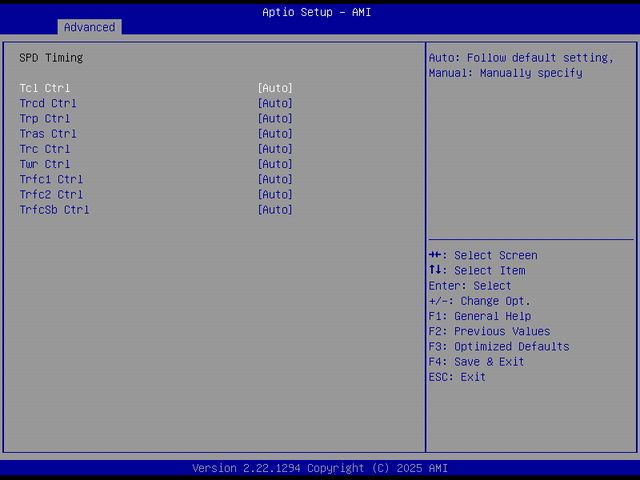Viewport: 640px width, 480px height.
Task: Click the 'Manual: Manually specify' help line
Action: pyautogui.click(x=506, y=73)
